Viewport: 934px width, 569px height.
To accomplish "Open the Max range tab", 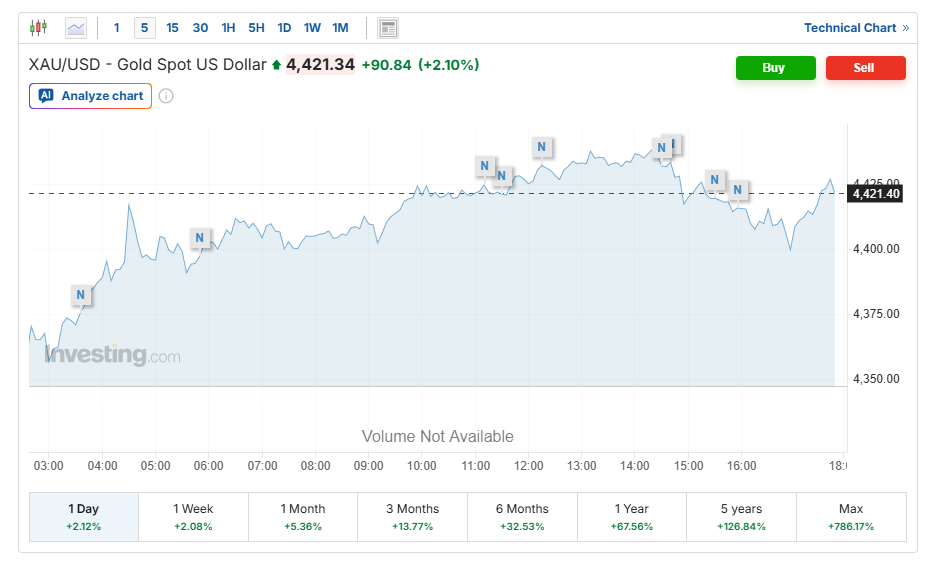I will (851, 516).
